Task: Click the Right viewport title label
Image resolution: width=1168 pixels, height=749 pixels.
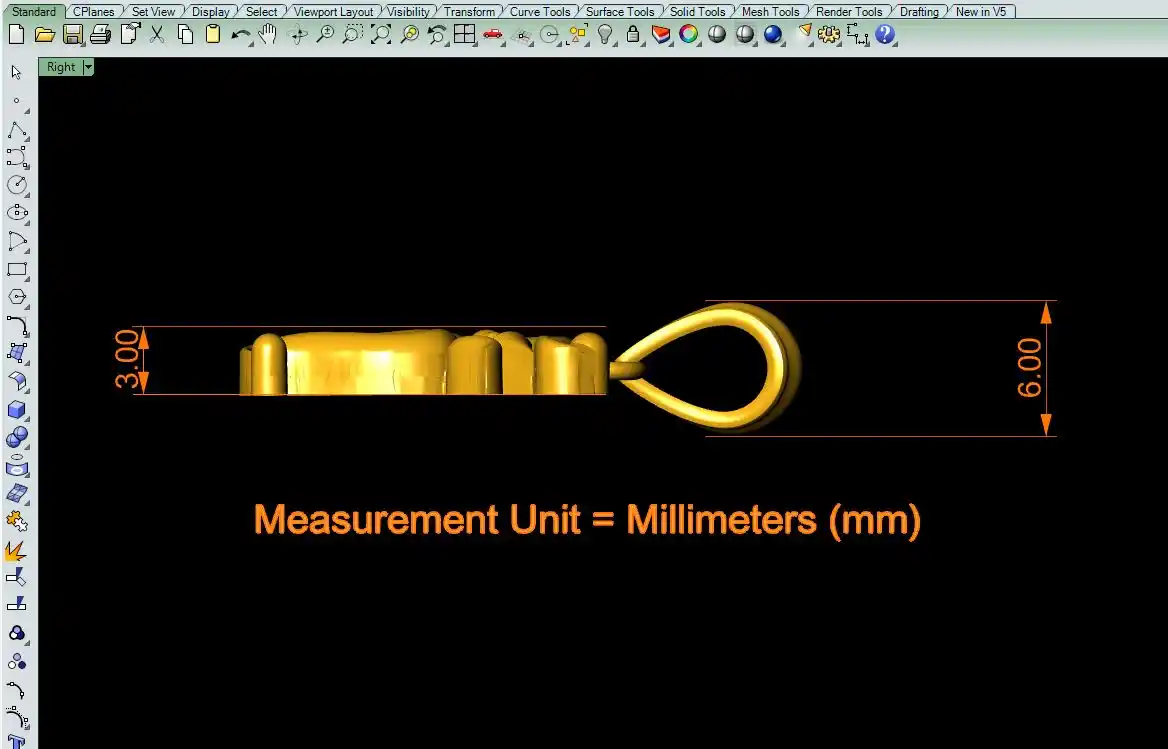Action: [x=60, y=67]
